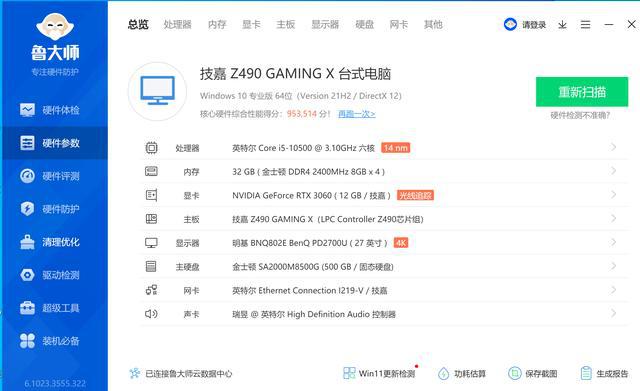
Task: Expand the 主板 row chevron
Action: tap(613, 218)
